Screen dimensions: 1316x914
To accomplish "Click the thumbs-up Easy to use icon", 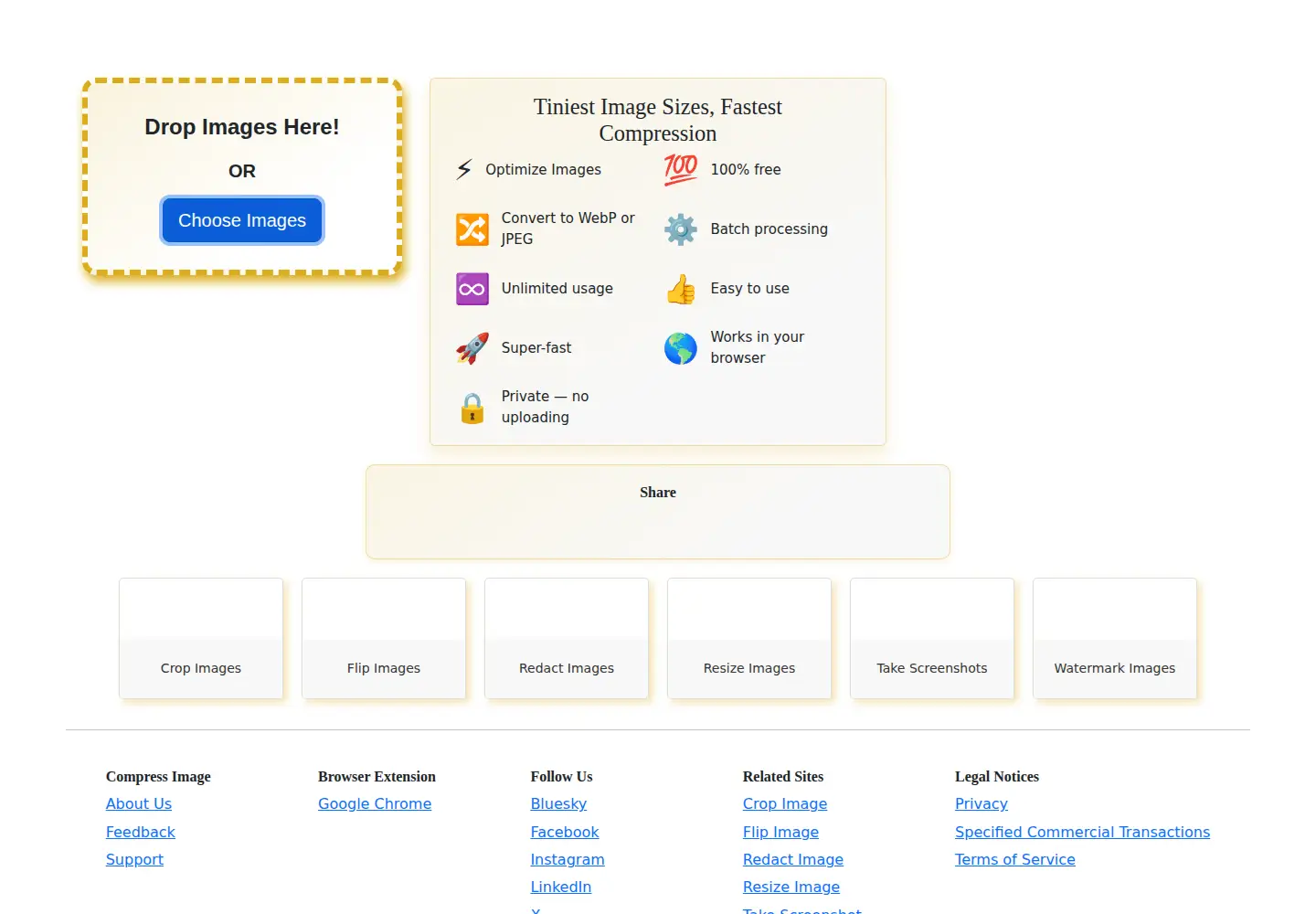I will (681, 289).
